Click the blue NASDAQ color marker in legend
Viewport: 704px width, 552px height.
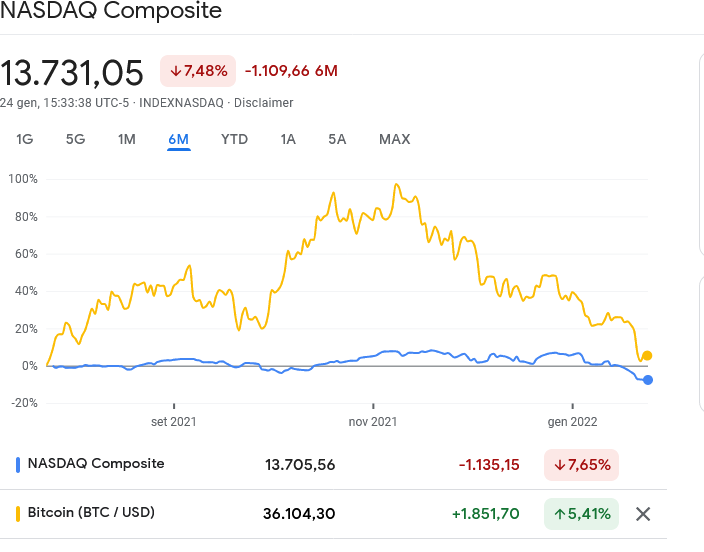(18, 465)
